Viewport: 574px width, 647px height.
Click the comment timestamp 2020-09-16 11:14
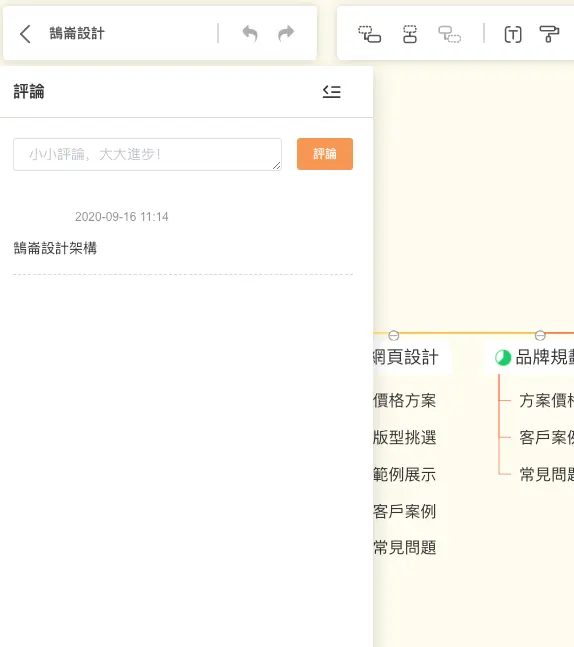(x=122, y=217)
